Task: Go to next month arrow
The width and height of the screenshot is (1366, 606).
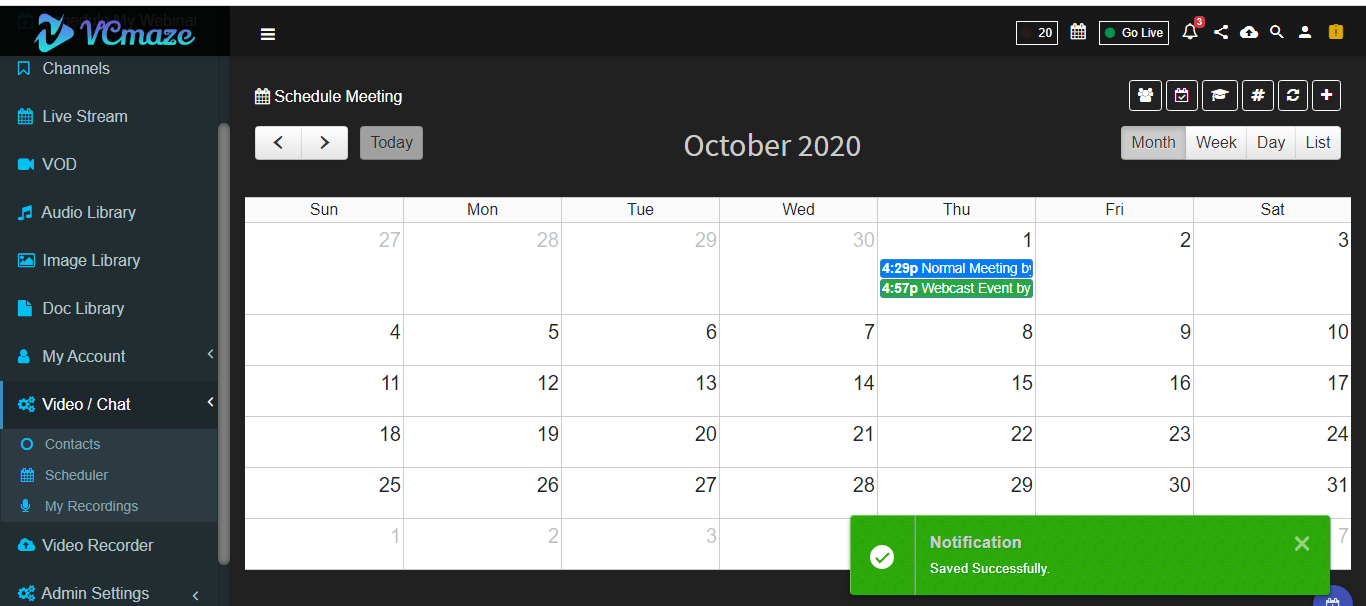Action: point(325,142)
